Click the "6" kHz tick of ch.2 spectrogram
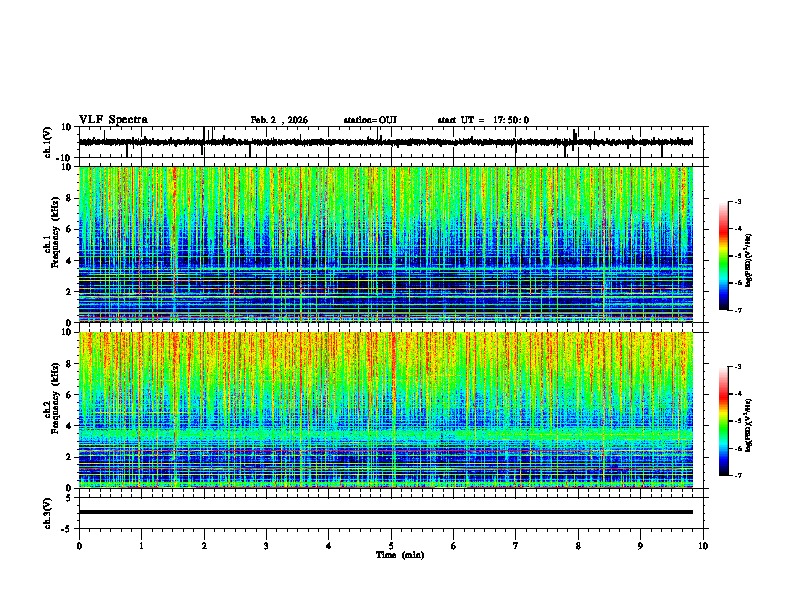This screenshot has width=792, height=612. [69, 395]
